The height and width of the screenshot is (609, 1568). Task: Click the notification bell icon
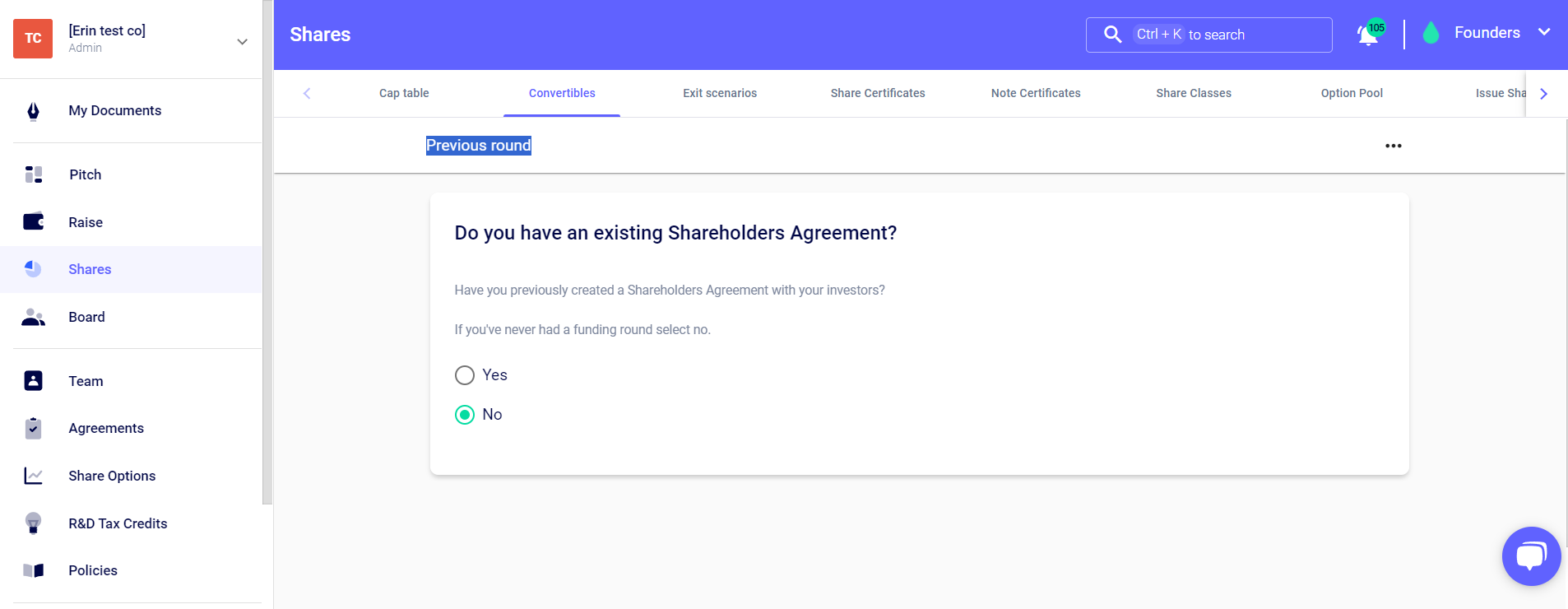tap(1368, 35)
